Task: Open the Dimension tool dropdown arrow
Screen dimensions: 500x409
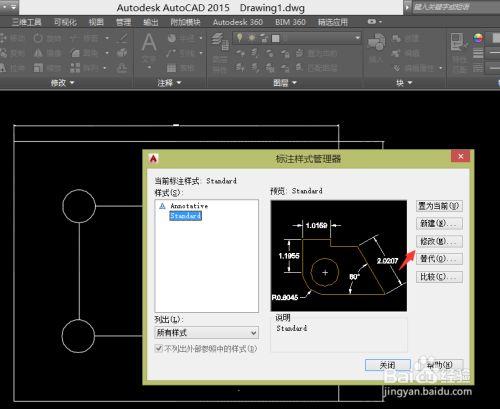Action: point(201,38)
